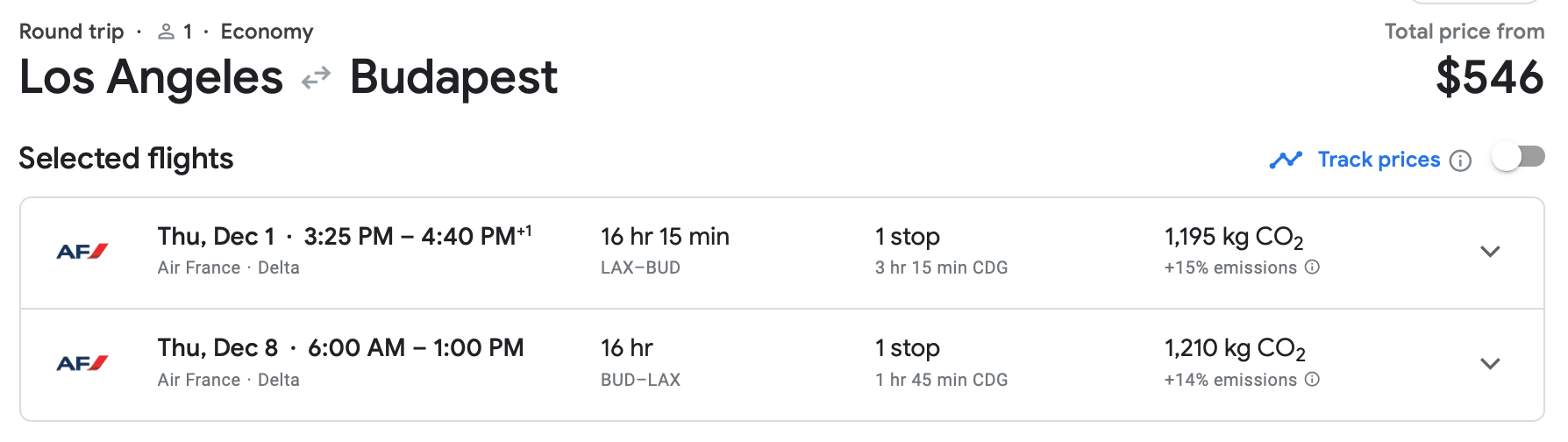Click the Track prices trend-line icon

click(1286, 160)
